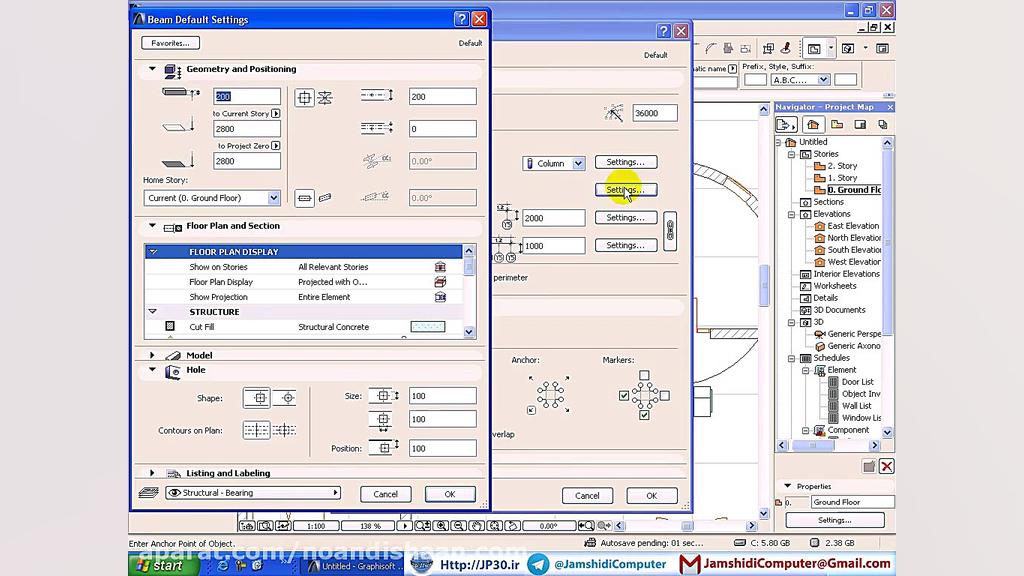
Task: Select rectangular beam profile icon
Action: [x=304, y=98]
